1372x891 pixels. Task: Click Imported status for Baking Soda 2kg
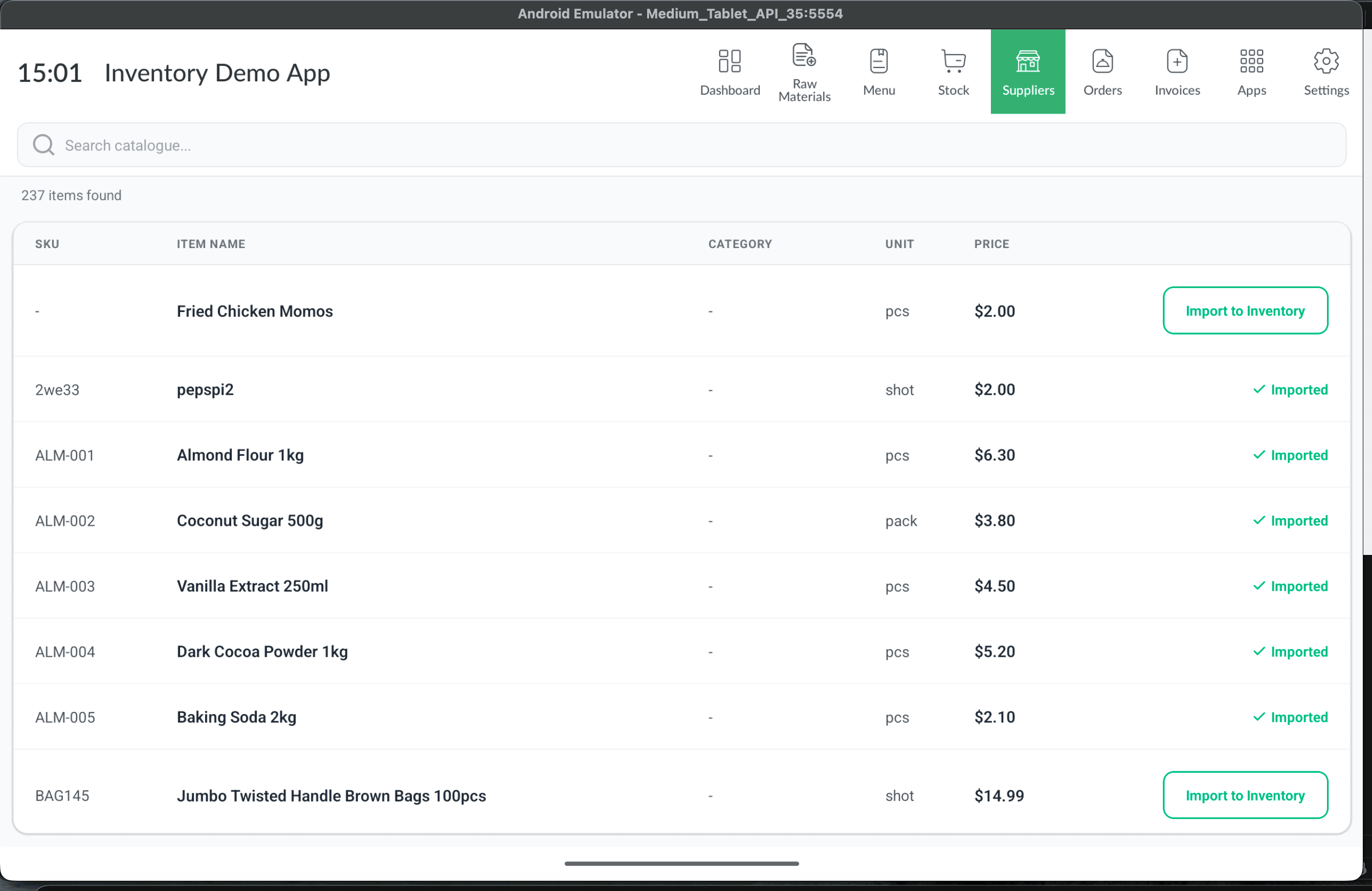coord(1290,718)
